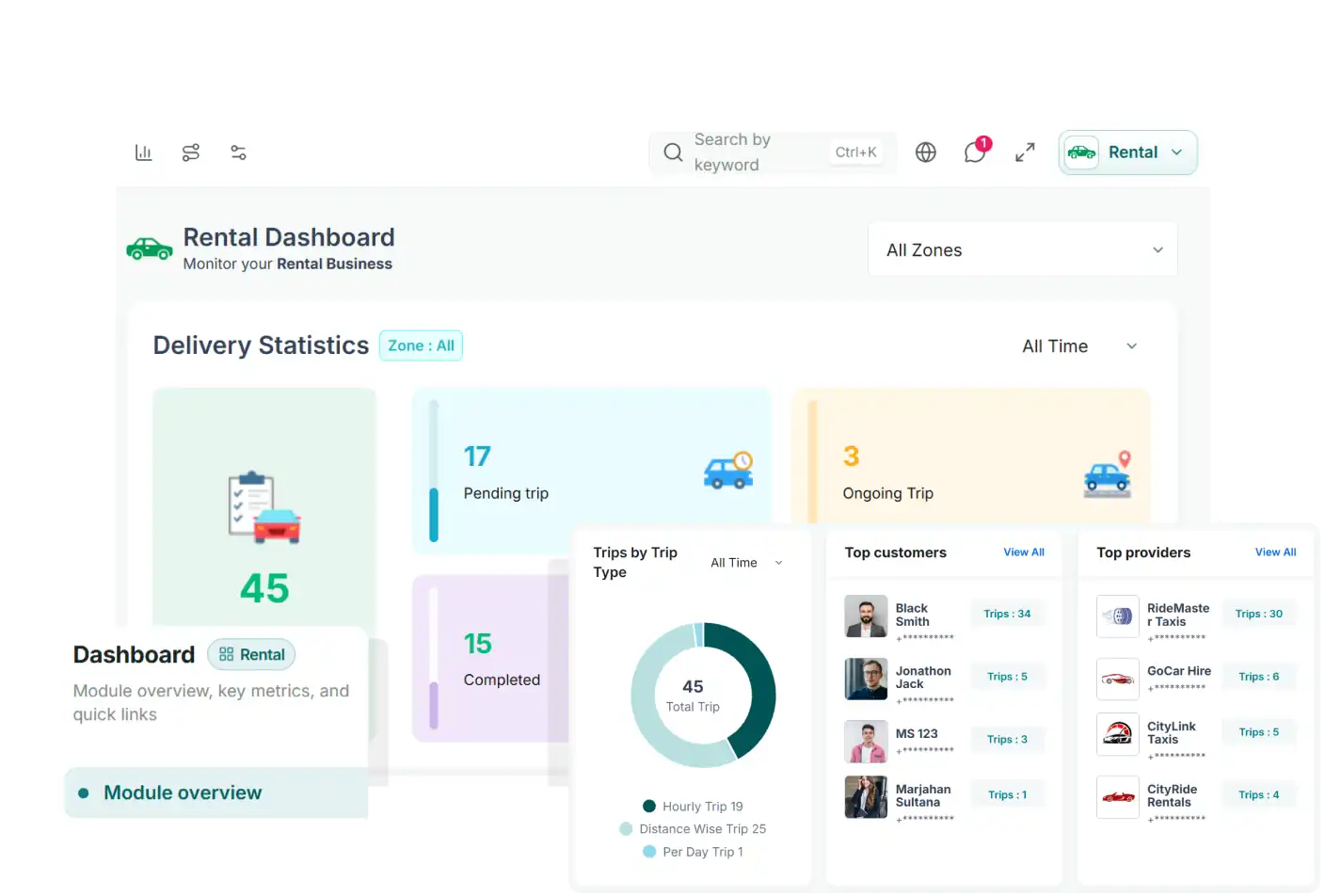1325x896 pixels.
Task: Click Black Smith's profile photo
Action: [x=866, y=616]
